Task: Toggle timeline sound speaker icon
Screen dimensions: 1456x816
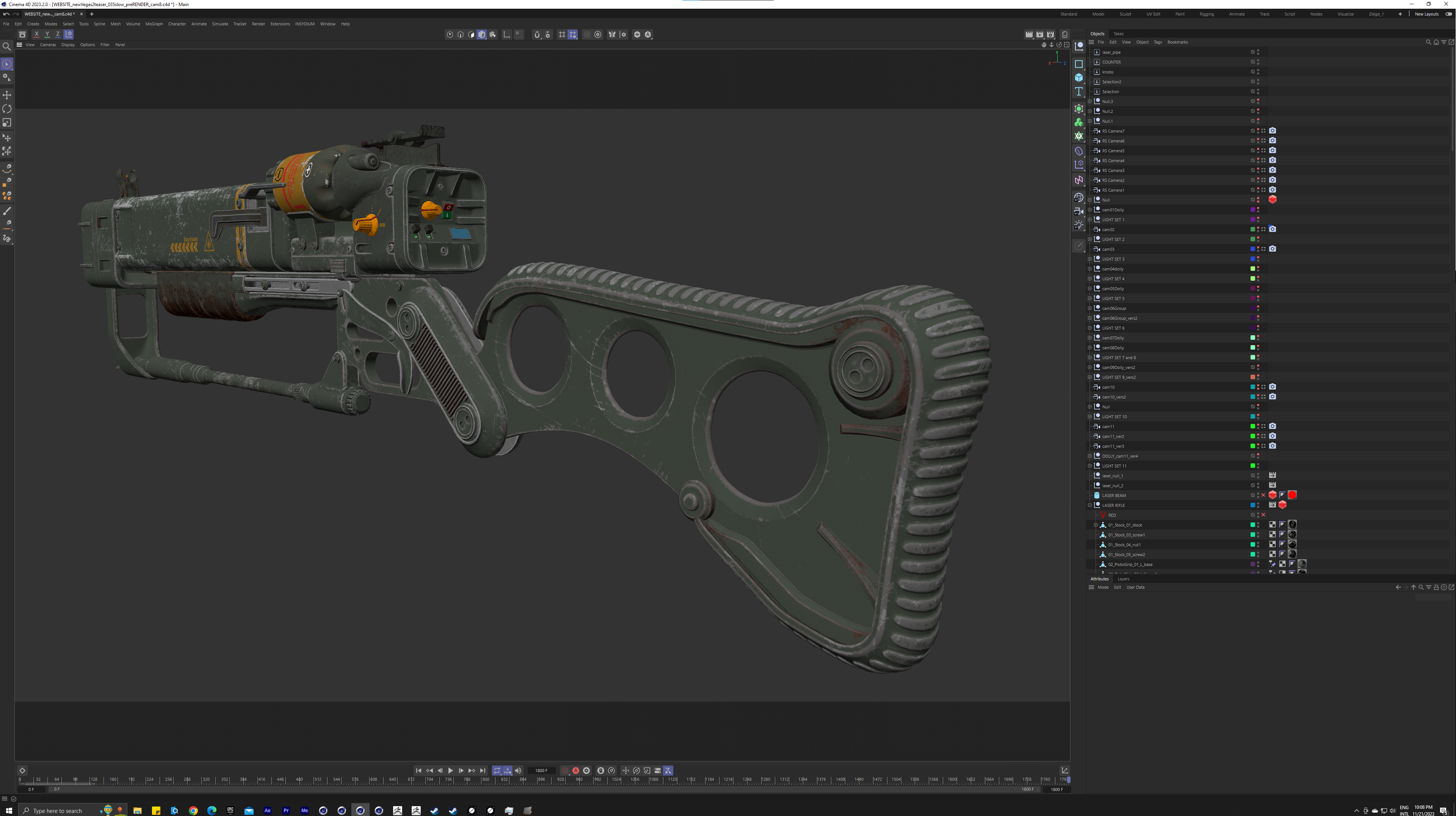Action: tap(518, 771)
